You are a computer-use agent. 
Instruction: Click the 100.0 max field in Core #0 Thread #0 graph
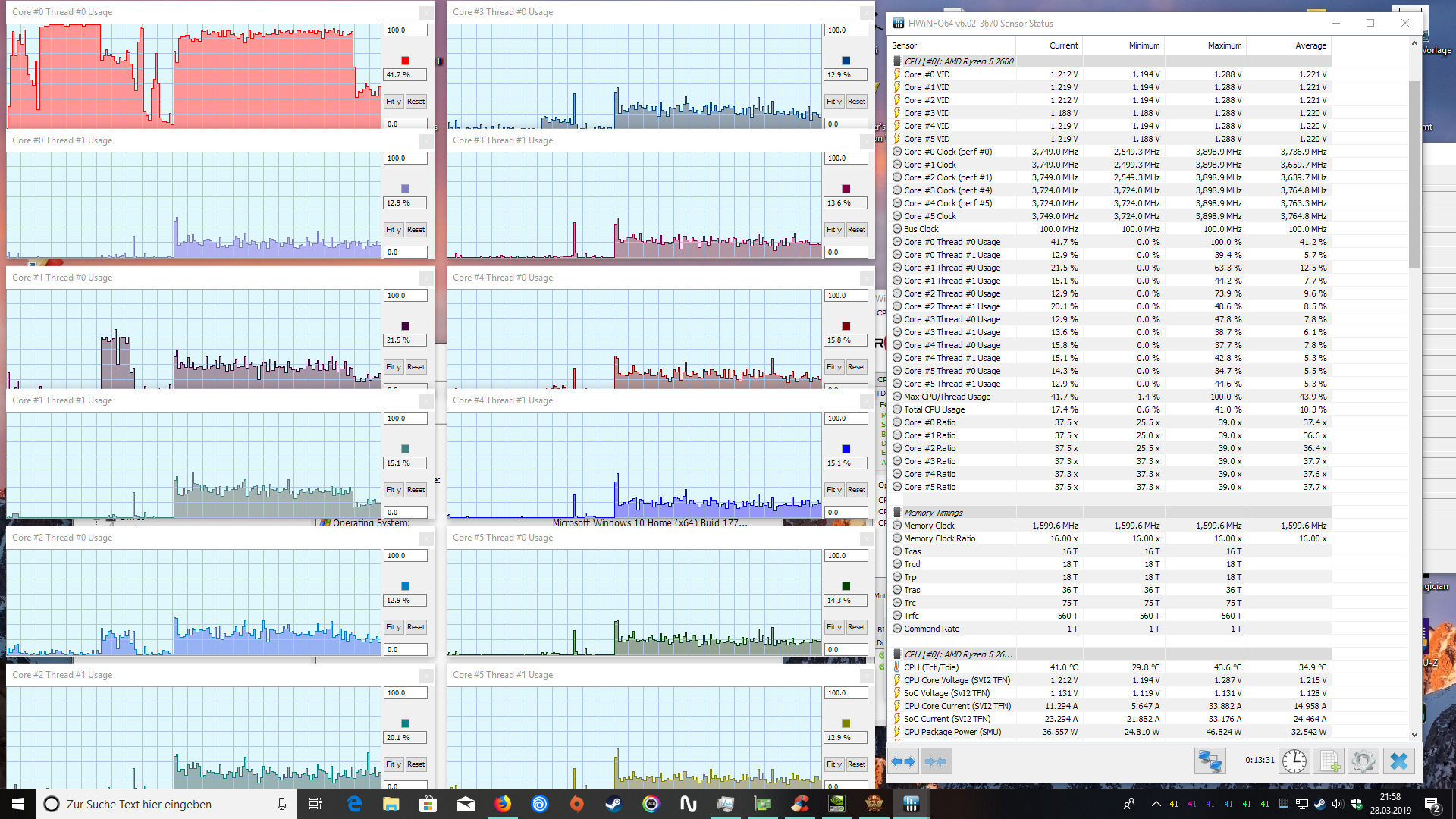pos(406,30)
